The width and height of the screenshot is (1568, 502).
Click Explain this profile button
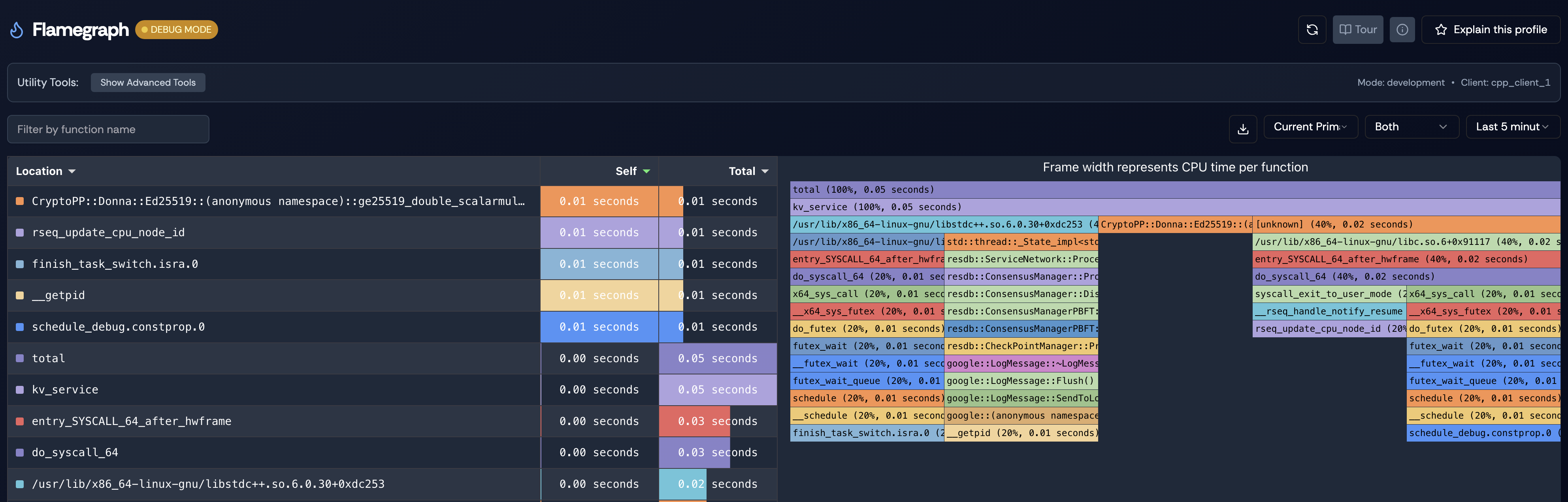click(1490, 29)
